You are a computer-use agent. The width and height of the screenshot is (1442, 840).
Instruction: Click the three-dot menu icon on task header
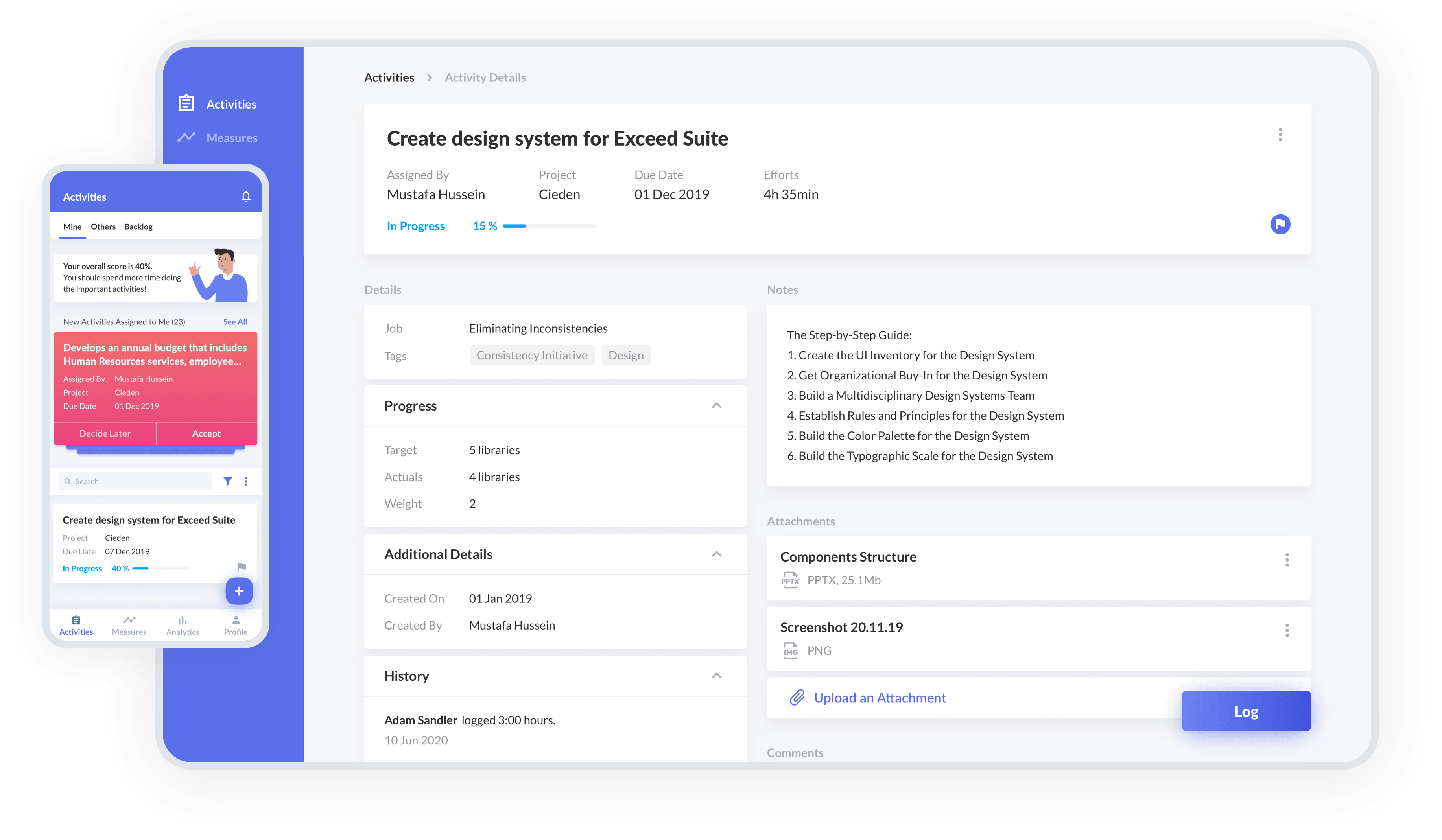[x=1281, y=135]
